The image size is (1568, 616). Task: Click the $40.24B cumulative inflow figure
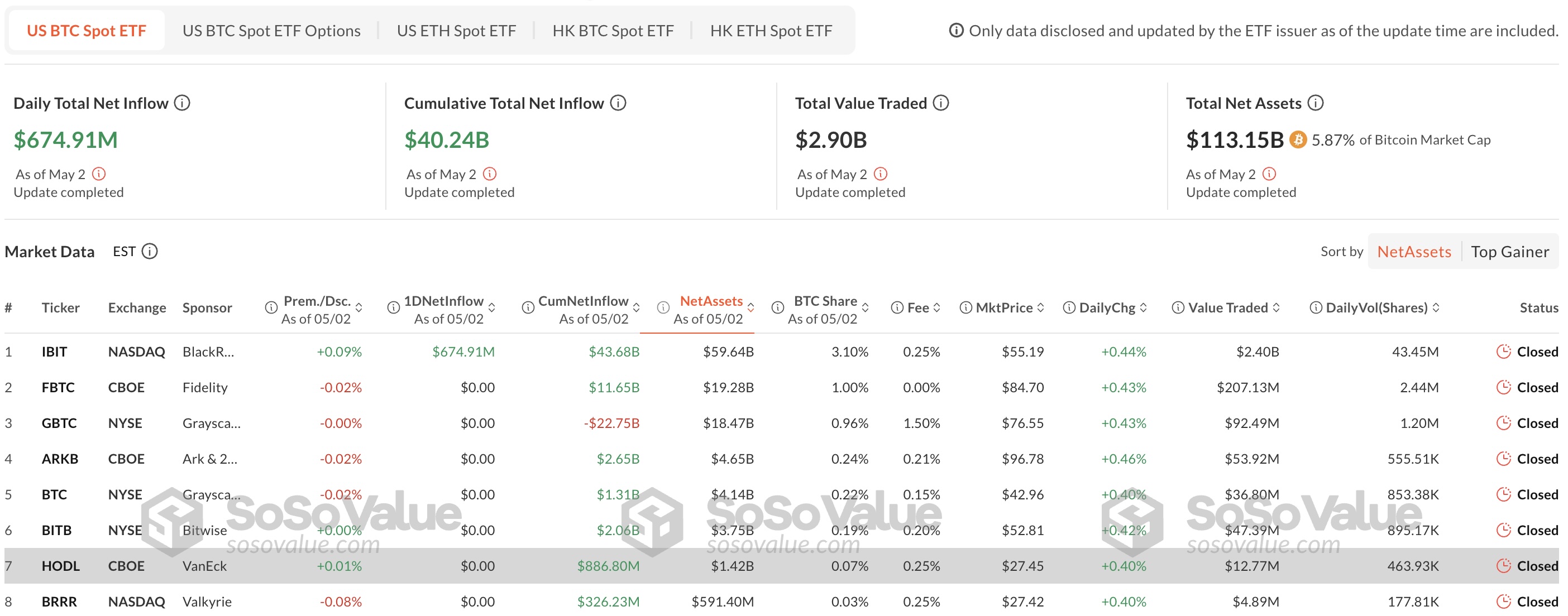coord(447,140)
